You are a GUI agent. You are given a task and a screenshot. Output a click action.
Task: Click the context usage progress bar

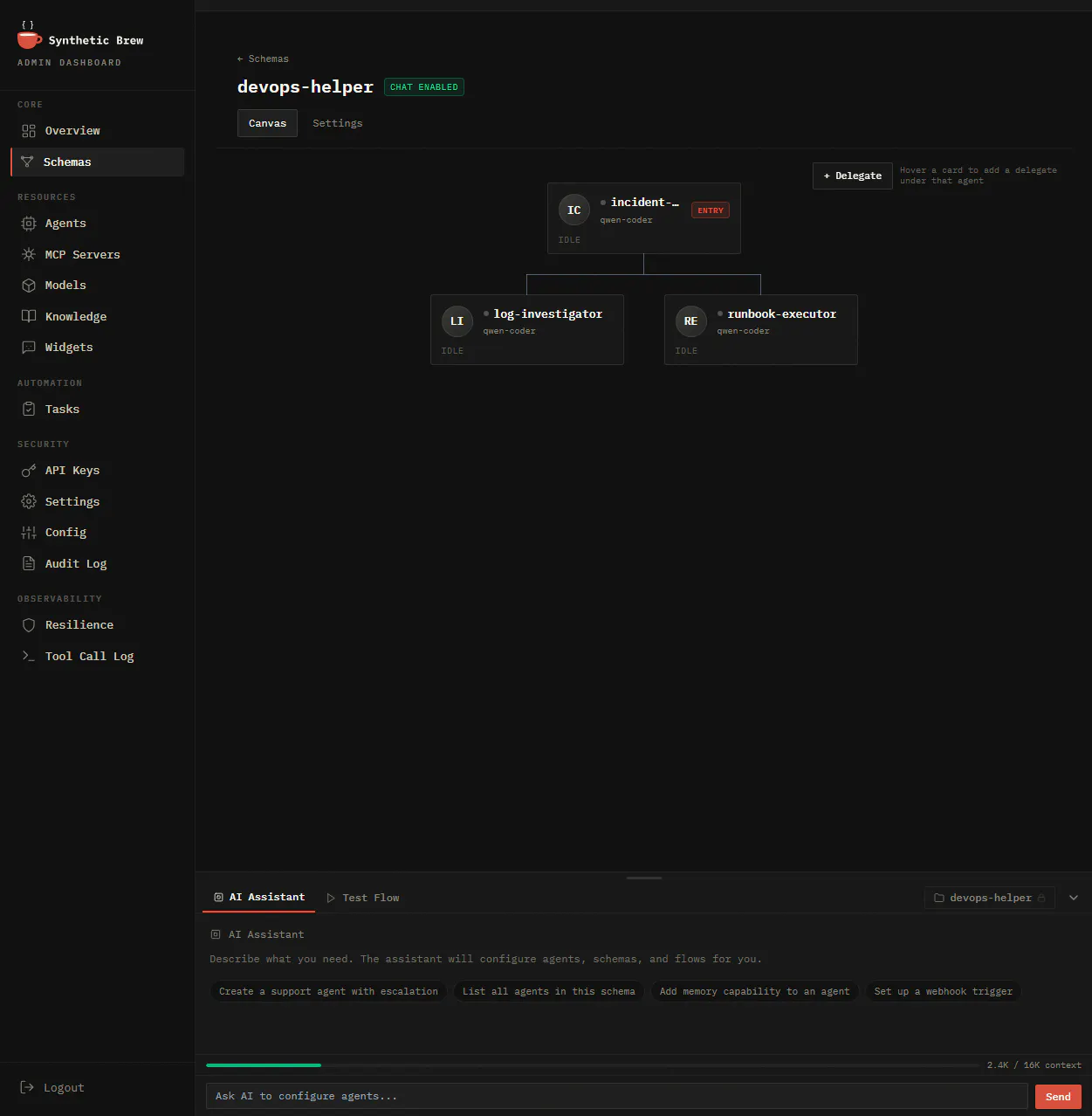(592, 1065)
